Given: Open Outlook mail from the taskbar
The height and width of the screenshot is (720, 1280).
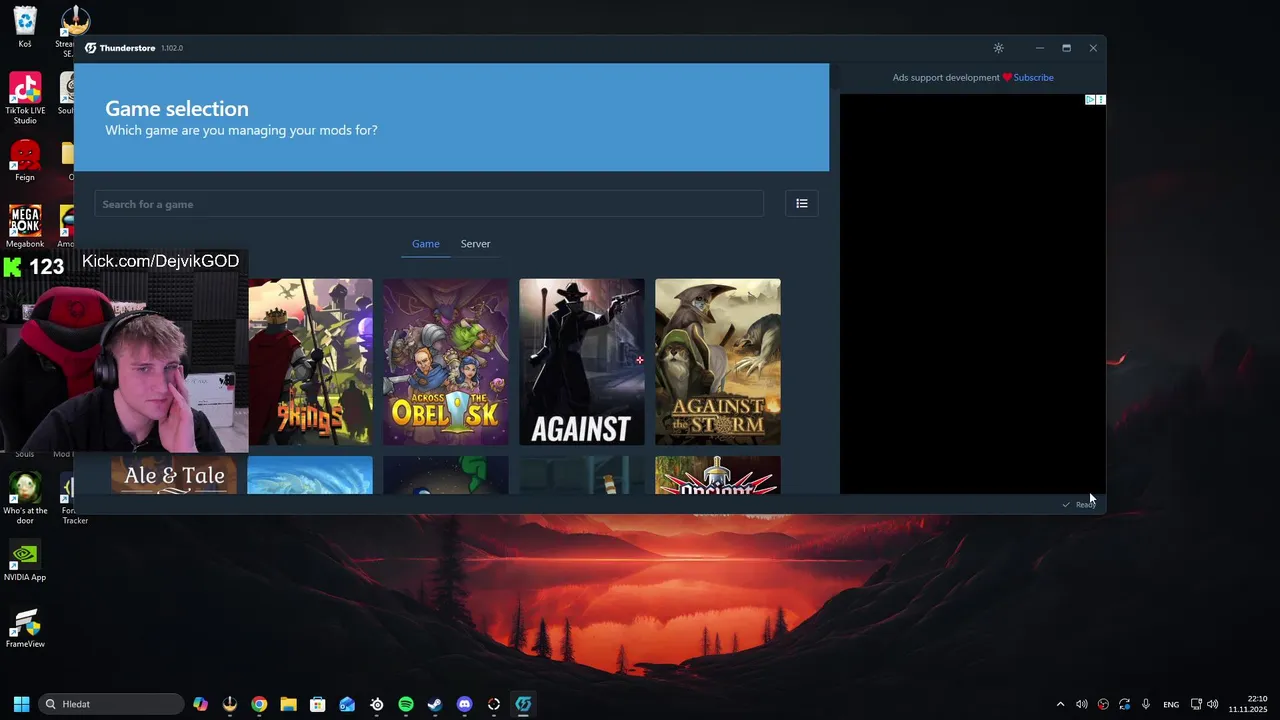Looking at the screenshot, I should click(x=347, y=704).
